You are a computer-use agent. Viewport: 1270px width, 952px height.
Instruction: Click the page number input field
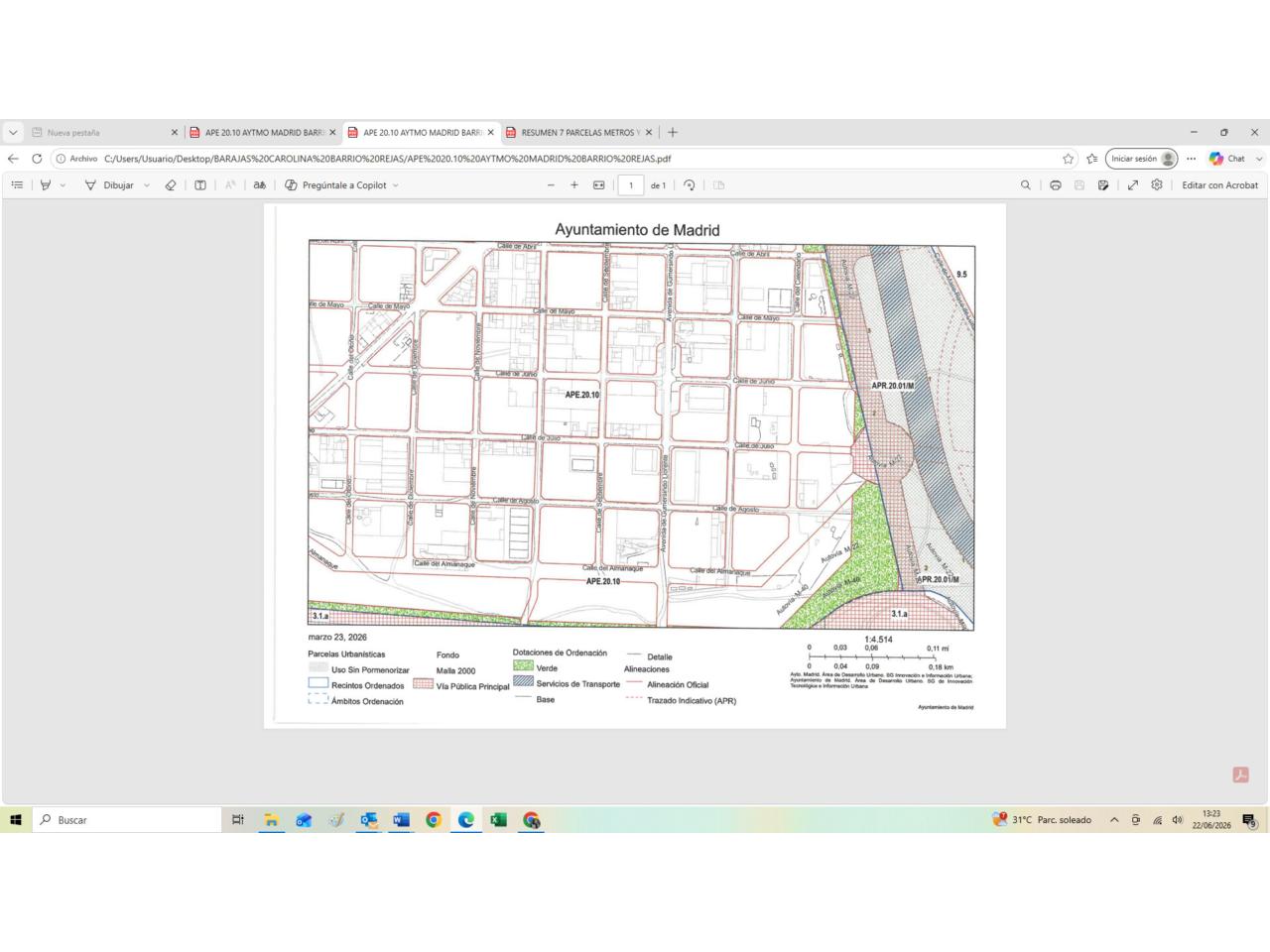pyautogui.click(x=631, y=185)
